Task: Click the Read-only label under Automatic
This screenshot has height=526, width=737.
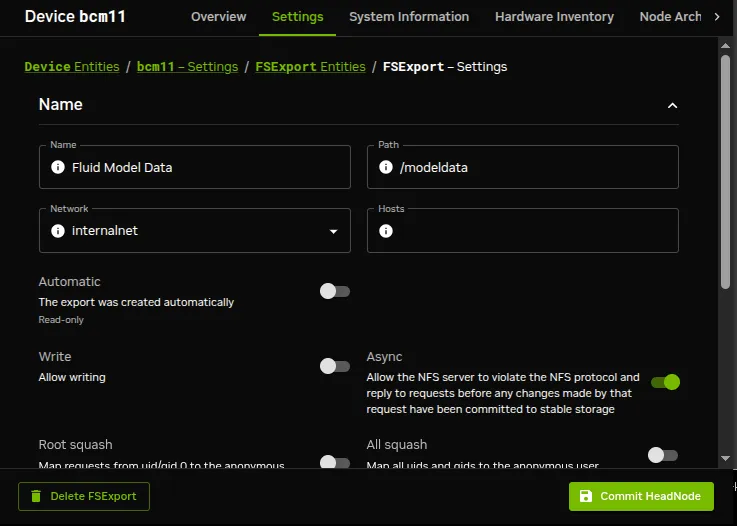Action: pyautogui.click(x=61, y=320)
